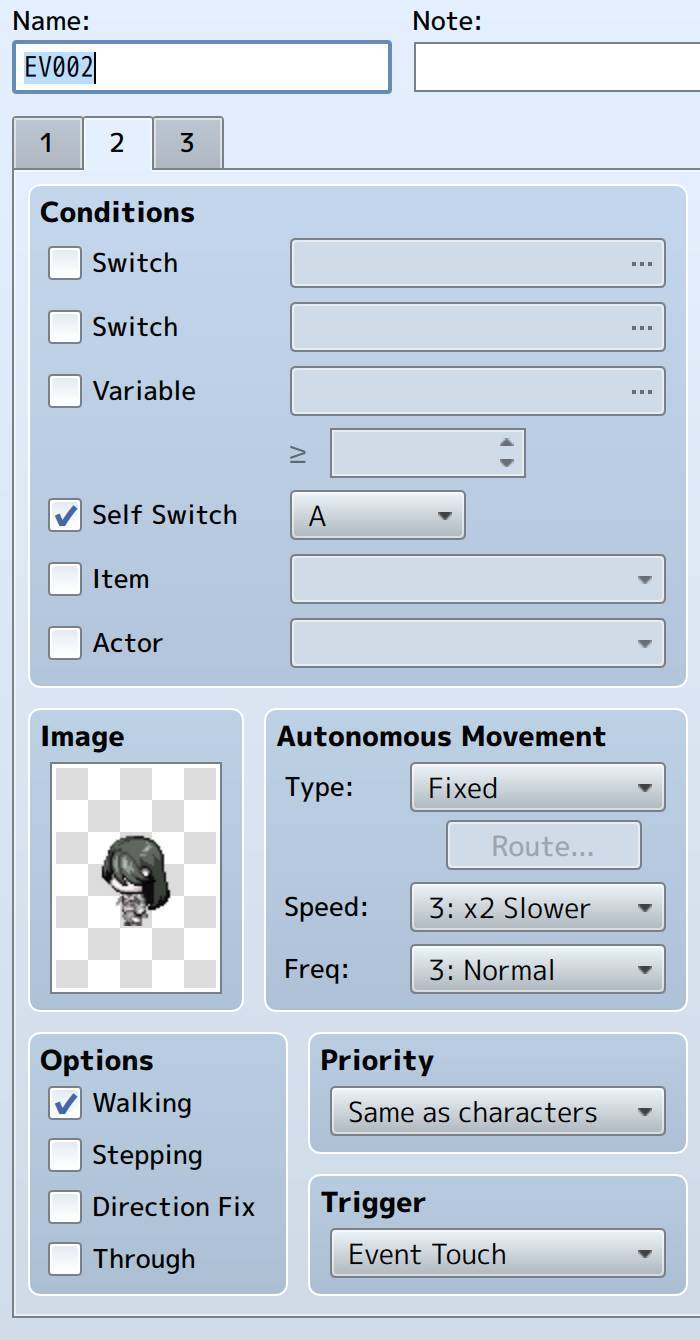The width and height of the screenshot is (700, 1340).
Task: Click the disabled Route... button
Action: tap(543, 846)
